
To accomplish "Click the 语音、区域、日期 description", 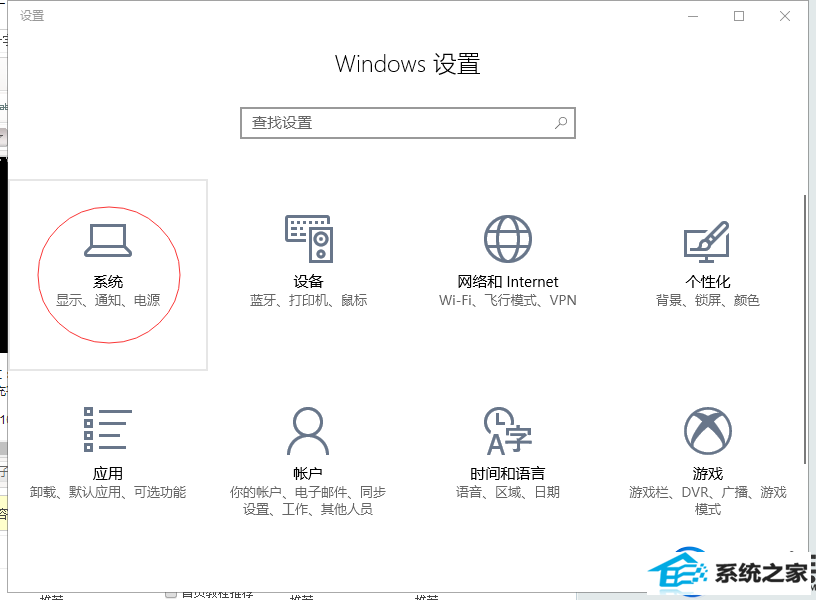I will click(508, 492).
